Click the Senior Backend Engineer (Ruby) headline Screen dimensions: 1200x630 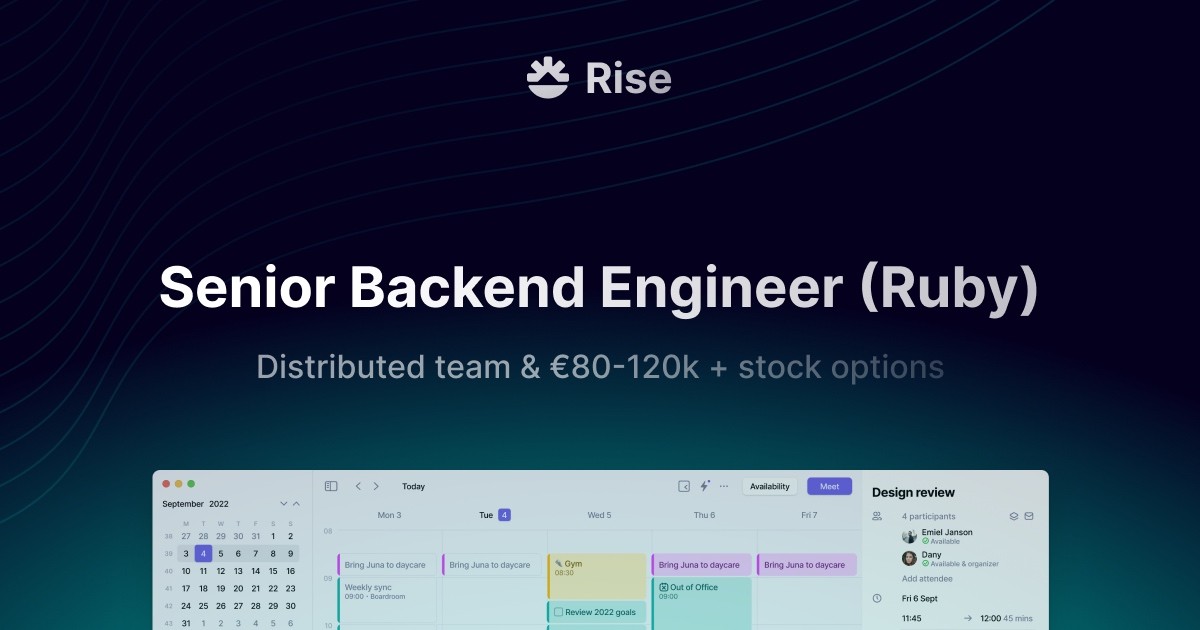599,289
